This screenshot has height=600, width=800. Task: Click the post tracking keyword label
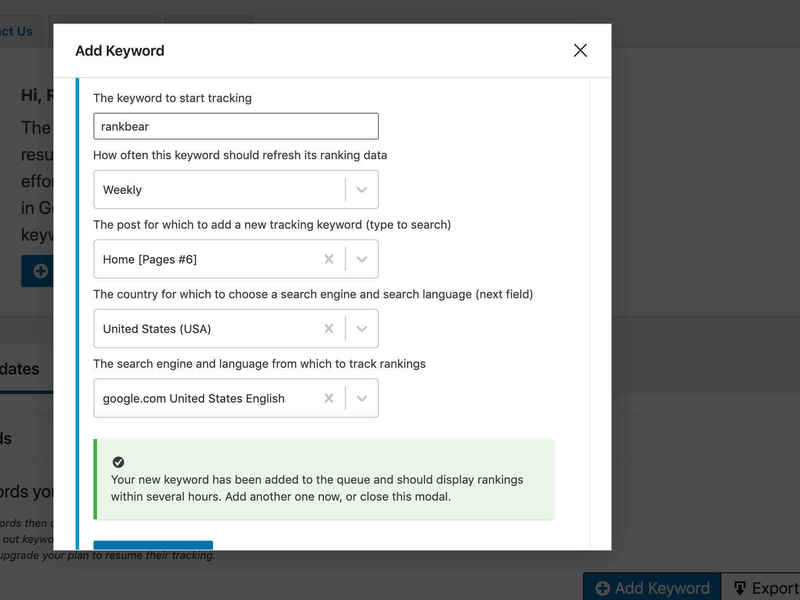(x=272, y=225)
